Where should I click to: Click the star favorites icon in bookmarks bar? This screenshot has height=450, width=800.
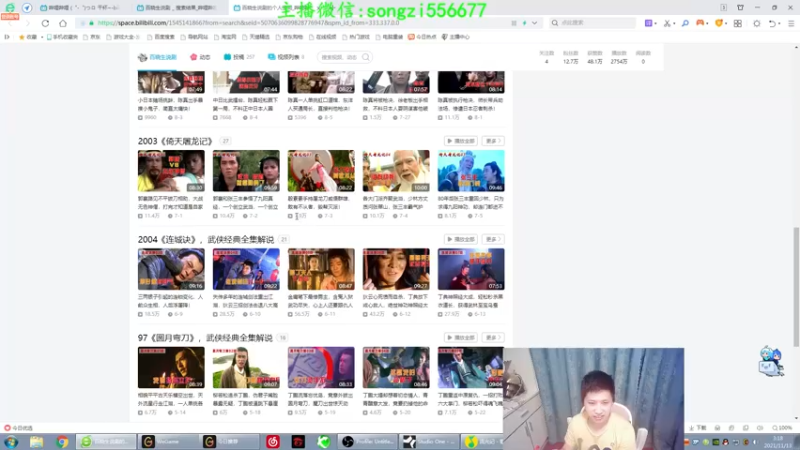coord(21,37)
